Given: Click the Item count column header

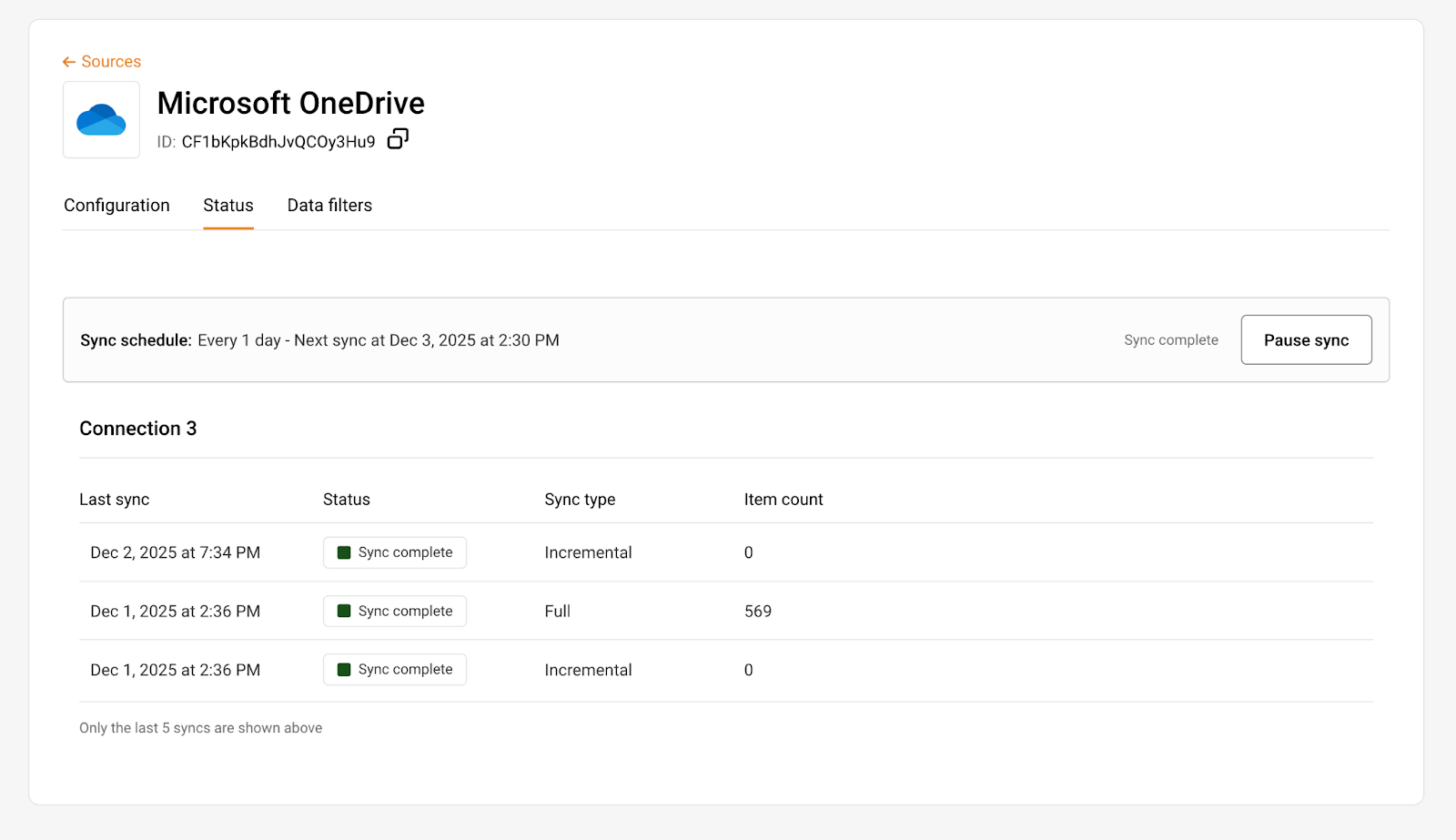Looking at the screenshot, I should [x=783, y=500].
